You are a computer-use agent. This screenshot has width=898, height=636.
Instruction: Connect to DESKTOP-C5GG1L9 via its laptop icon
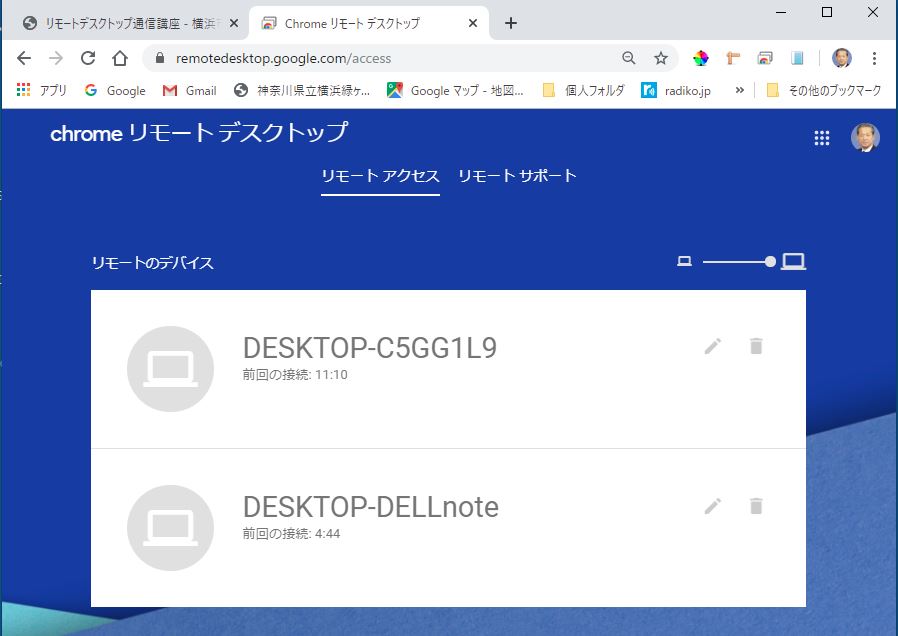(x=171, y=369)
